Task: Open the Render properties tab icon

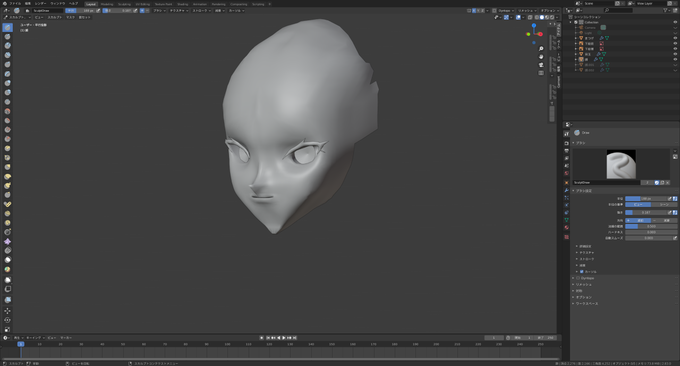Action: [x=566, y=143]
